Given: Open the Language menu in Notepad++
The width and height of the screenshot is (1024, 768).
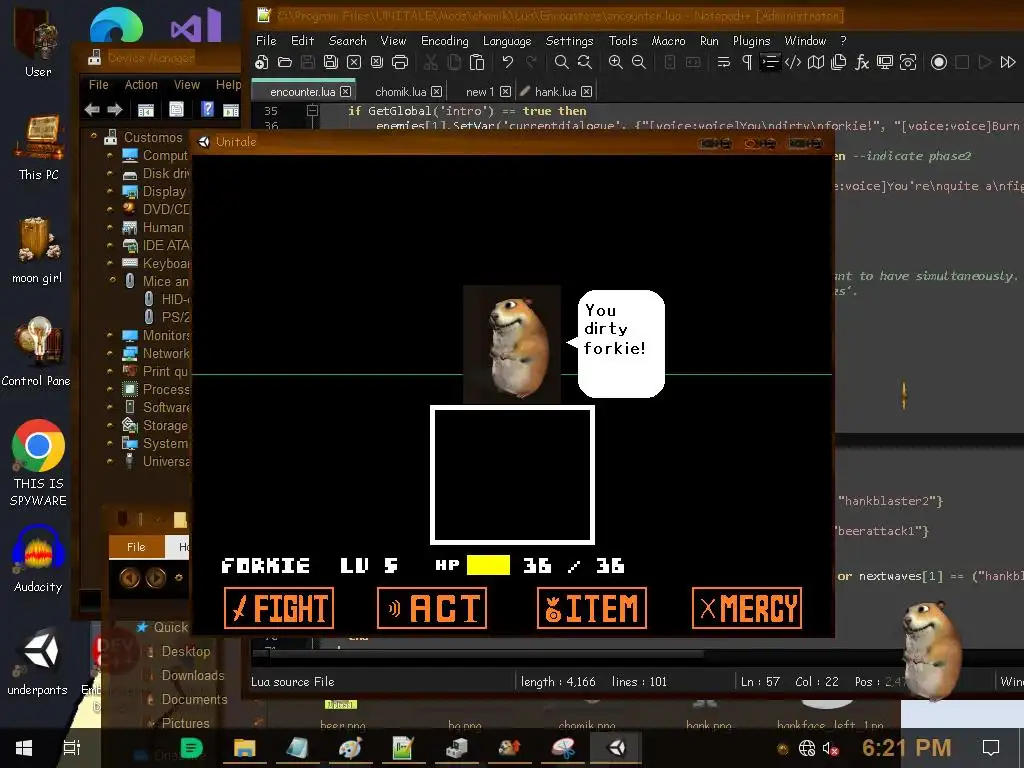Looking at the screenshot, I should (x=507, y=40).
